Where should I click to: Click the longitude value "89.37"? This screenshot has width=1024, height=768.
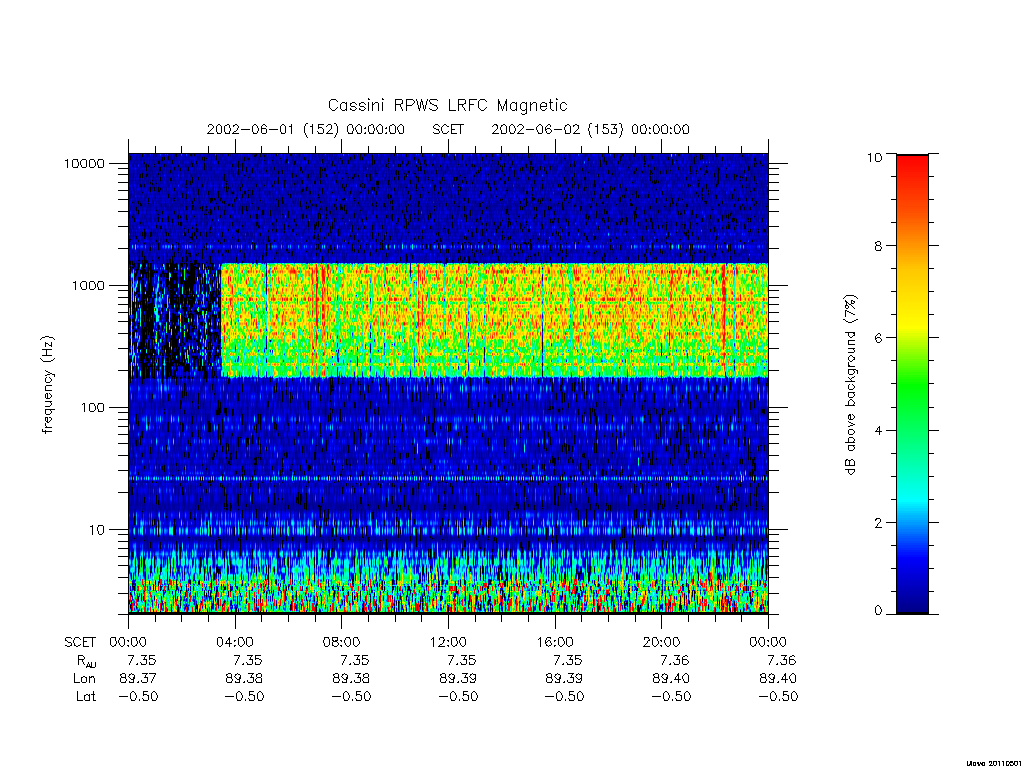pyautogui.click(x=138, y=679)
